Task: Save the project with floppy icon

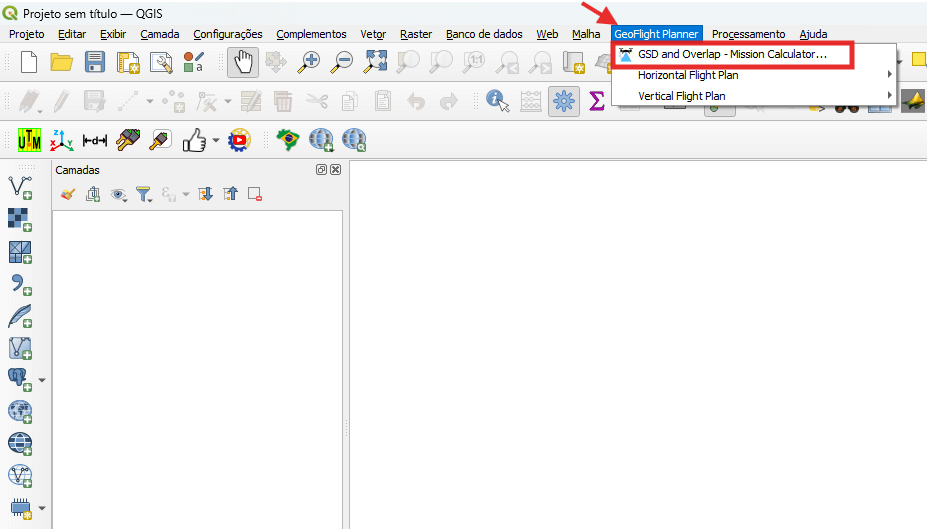Action: pos(95,62)
